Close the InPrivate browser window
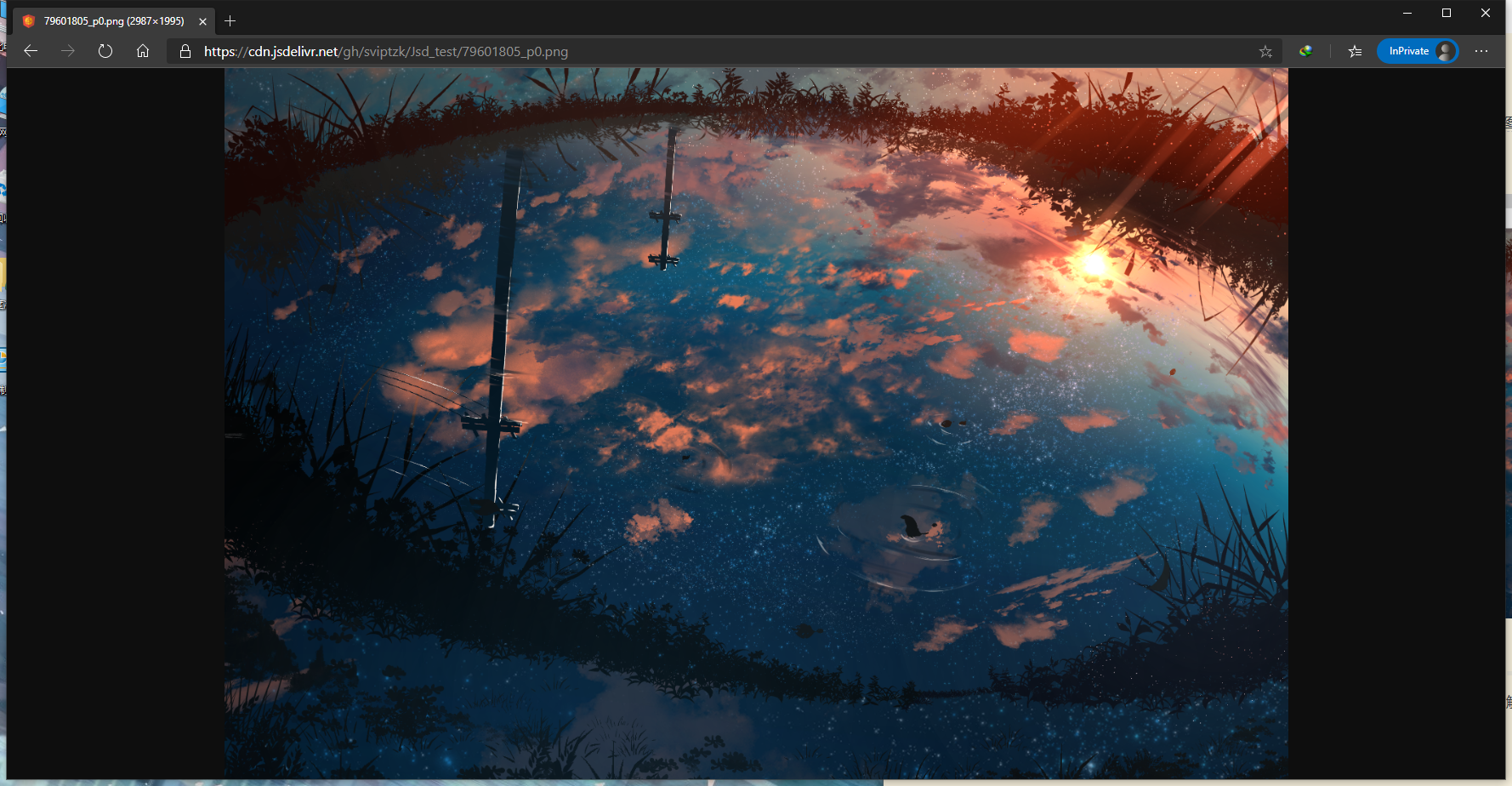 click(1486, 13)
